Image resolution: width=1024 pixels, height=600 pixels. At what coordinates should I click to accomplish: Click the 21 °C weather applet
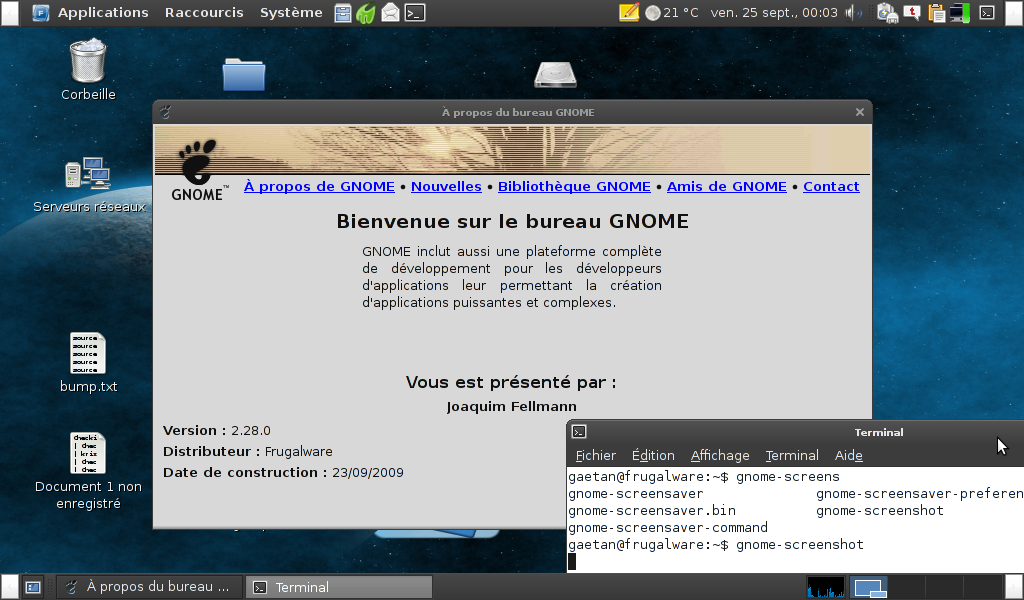pos(672,12)
